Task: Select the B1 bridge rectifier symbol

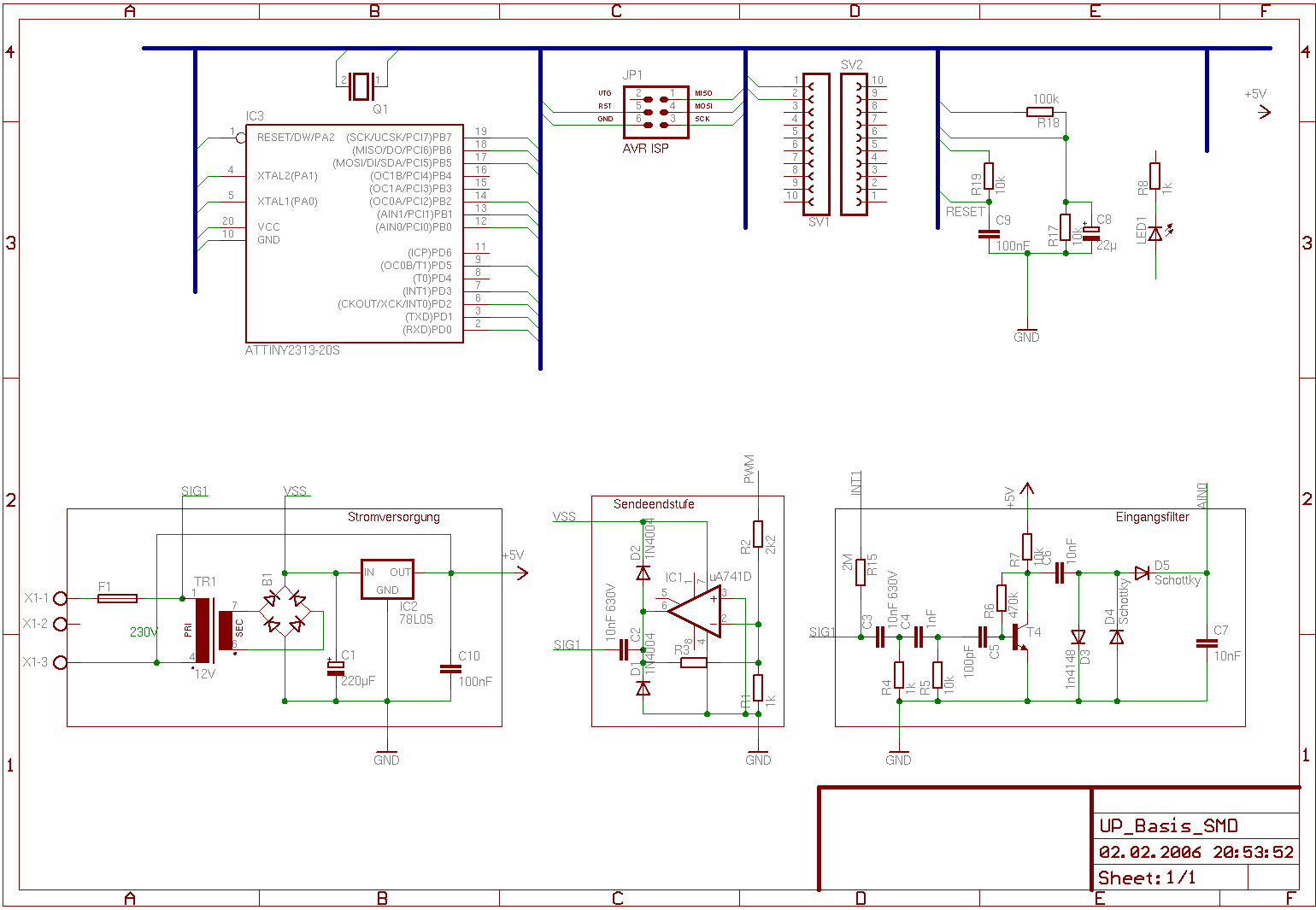Action: [x=285, y=611]
